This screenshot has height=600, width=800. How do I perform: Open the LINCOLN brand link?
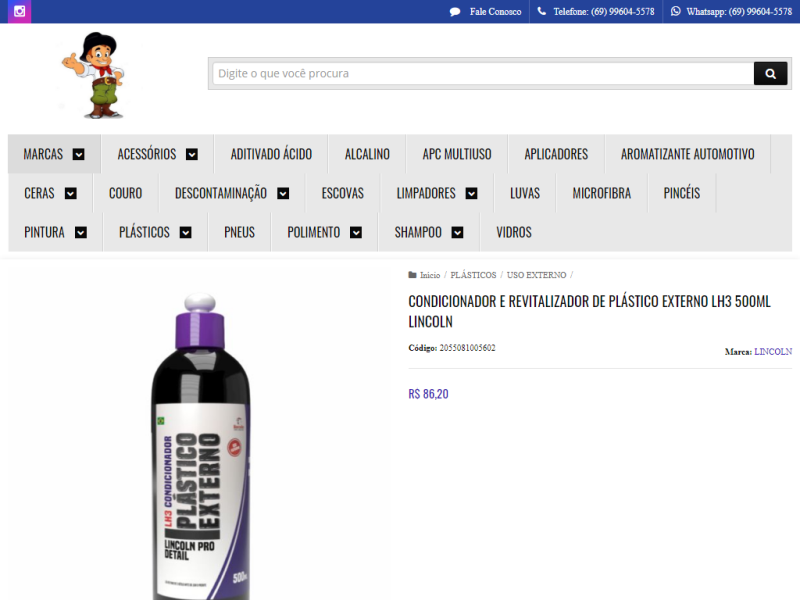[773, 352]
